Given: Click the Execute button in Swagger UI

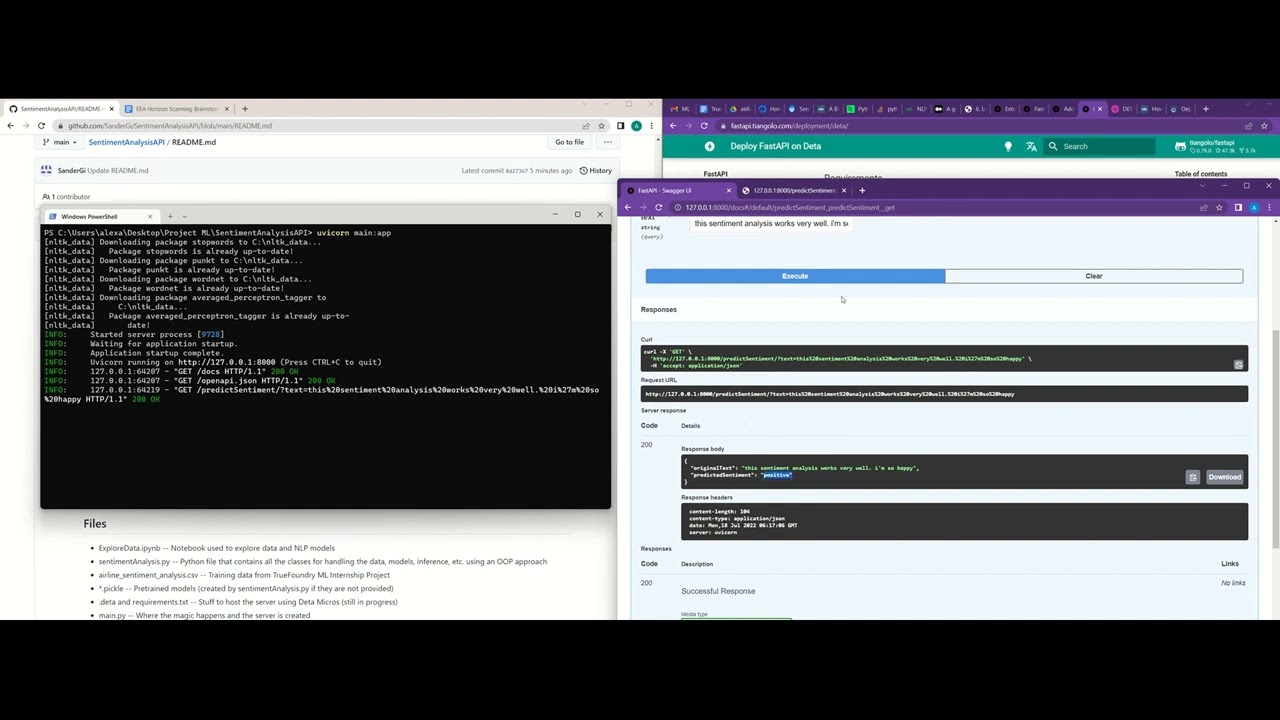Looking at the screenshot, I should tap(795, 276).
